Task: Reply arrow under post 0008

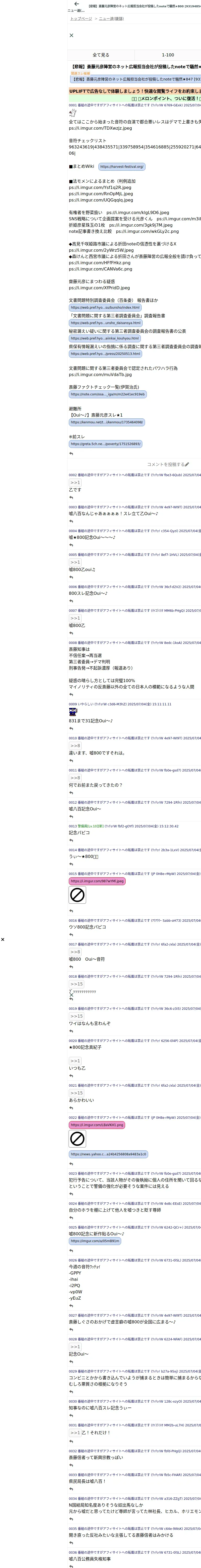Action: pos(71,695)
